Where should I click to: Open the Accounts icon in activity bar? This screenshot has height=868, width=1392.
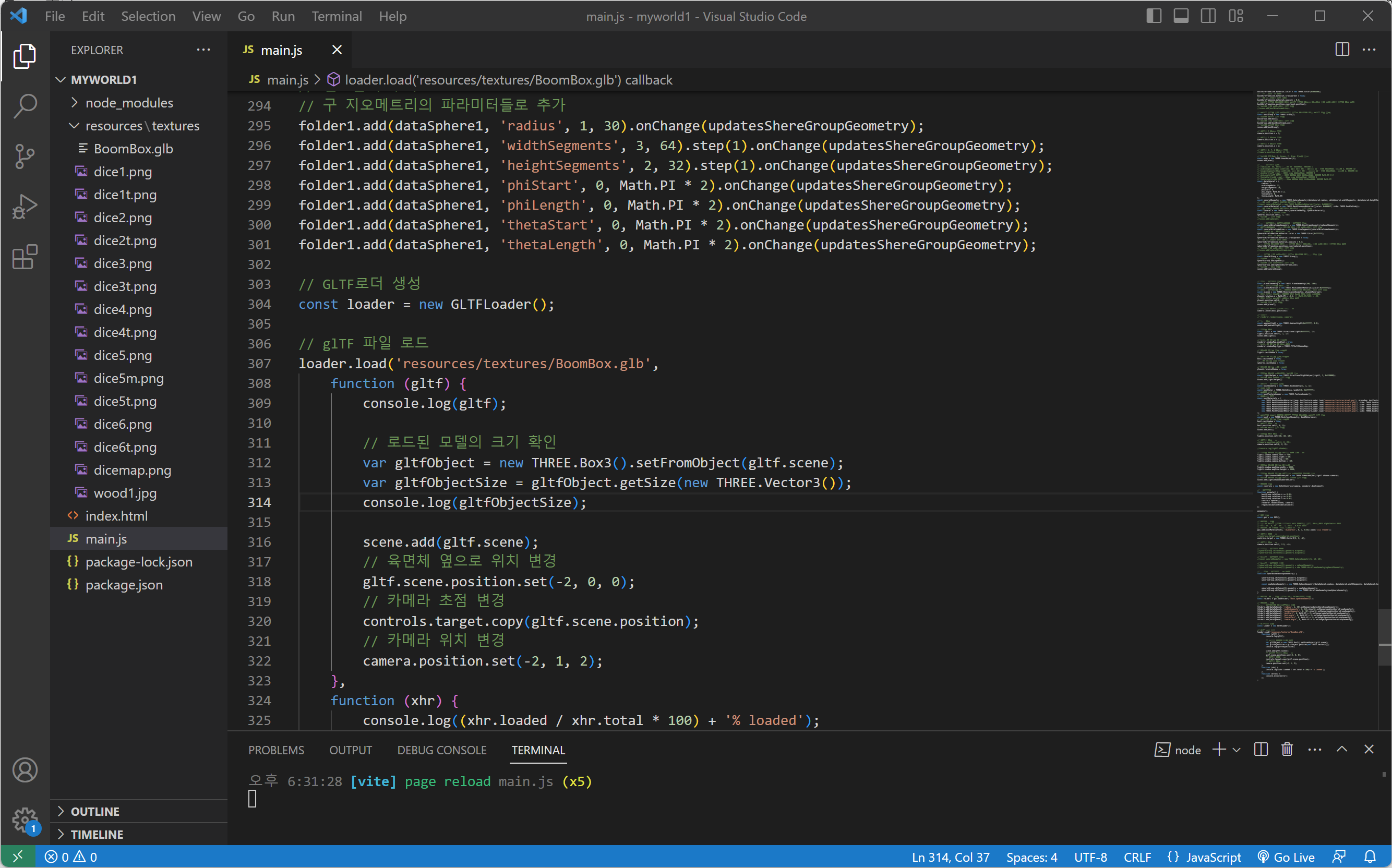coord(25,770)
